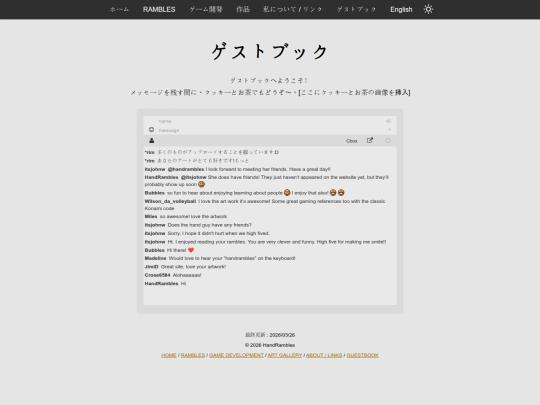Click message 'Alohaaaaaa!'
The image size is (540, 405).
point(187,275)
